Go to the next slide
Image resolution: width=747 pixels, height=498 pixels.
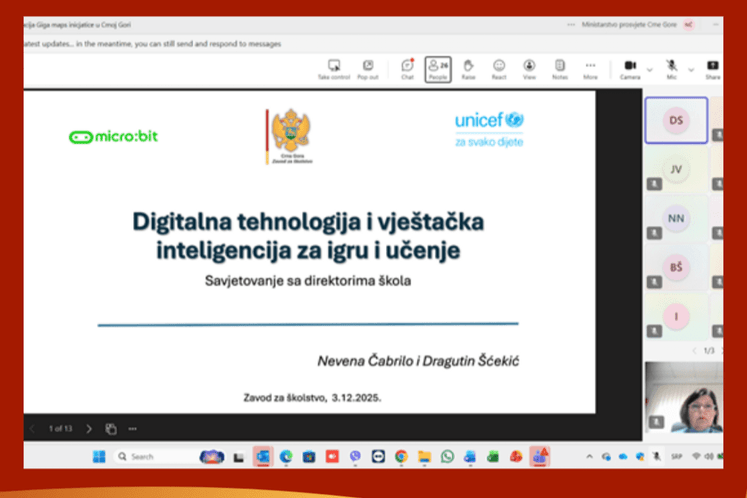89,428
